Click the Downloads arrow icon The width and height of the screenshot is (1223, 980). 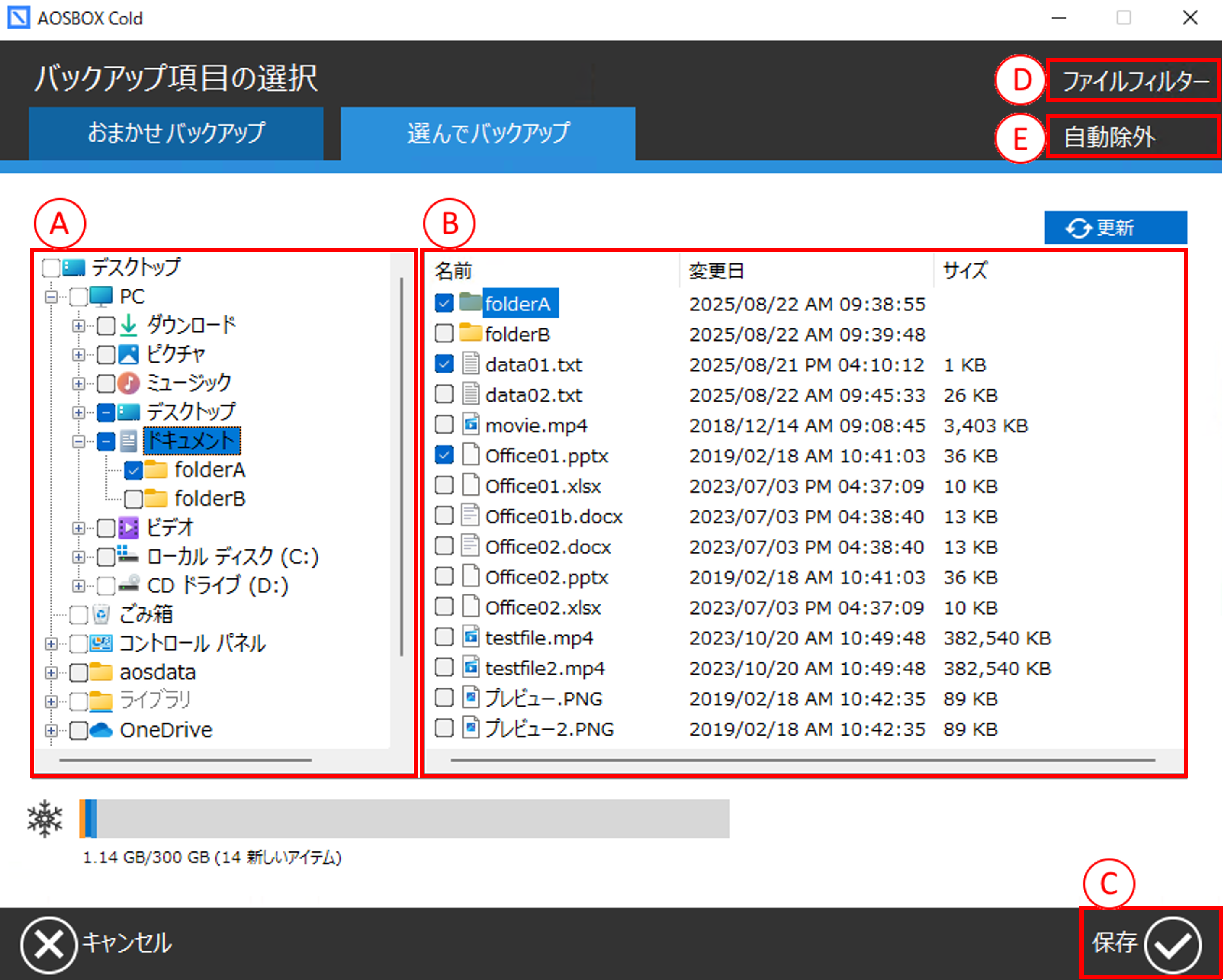[129, 325]
